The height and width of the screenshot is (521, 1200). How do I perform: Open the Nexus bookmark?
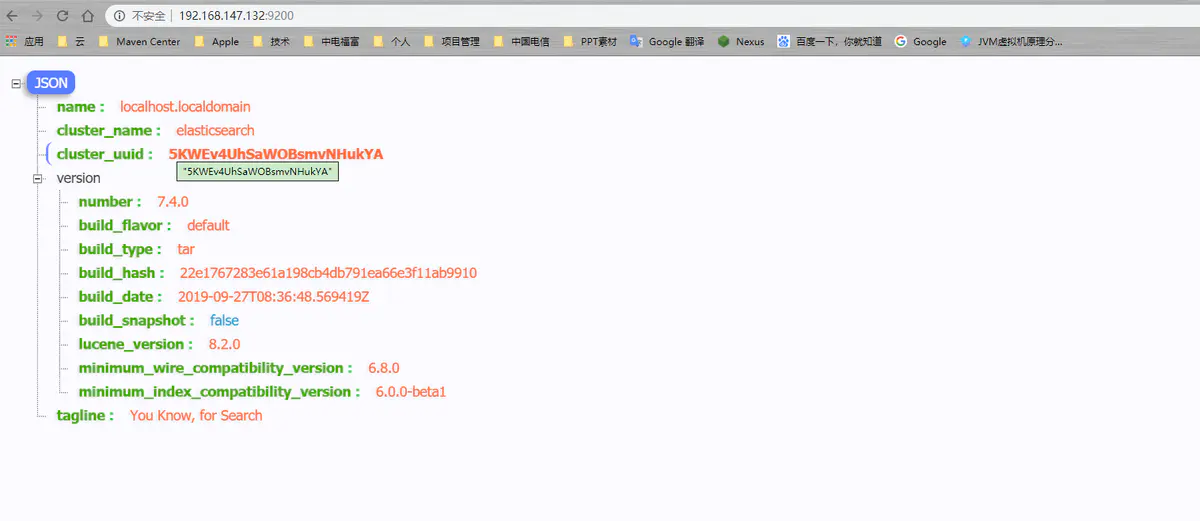tap(740, 41)
